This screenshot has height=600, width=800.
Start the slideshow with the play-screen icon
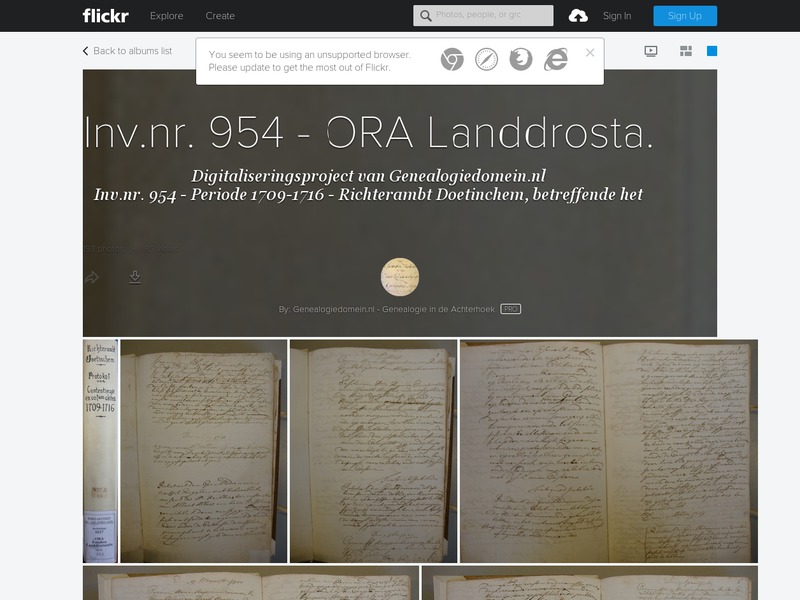coord(651,50)
